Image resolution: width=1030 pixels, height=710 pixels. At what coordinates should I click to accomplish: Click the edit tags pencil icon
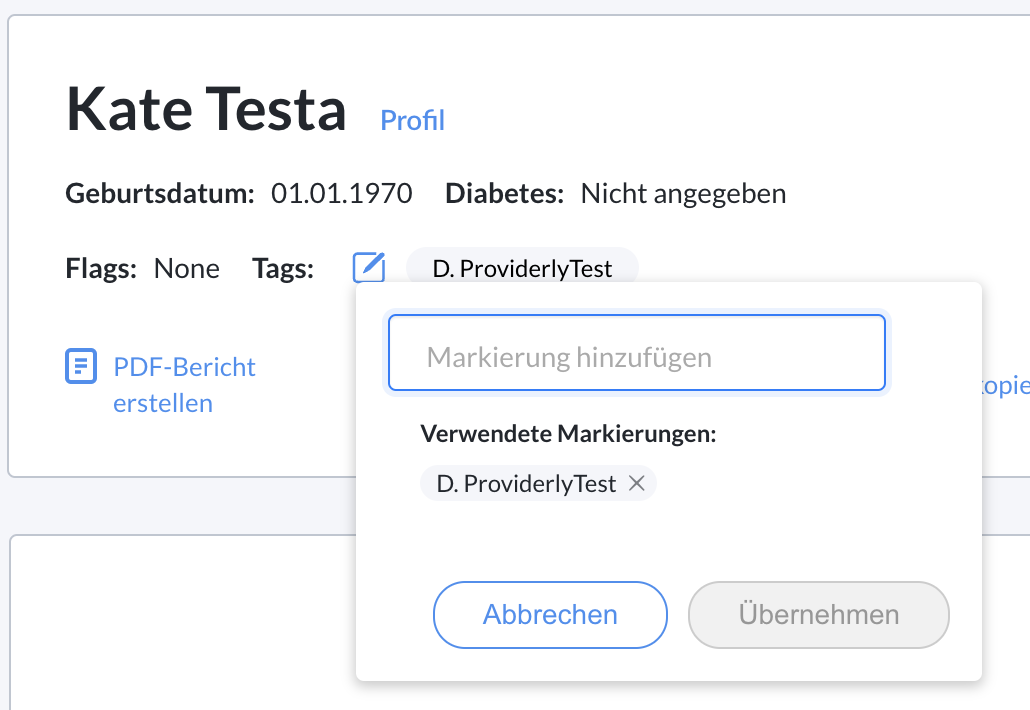[369, 267]
